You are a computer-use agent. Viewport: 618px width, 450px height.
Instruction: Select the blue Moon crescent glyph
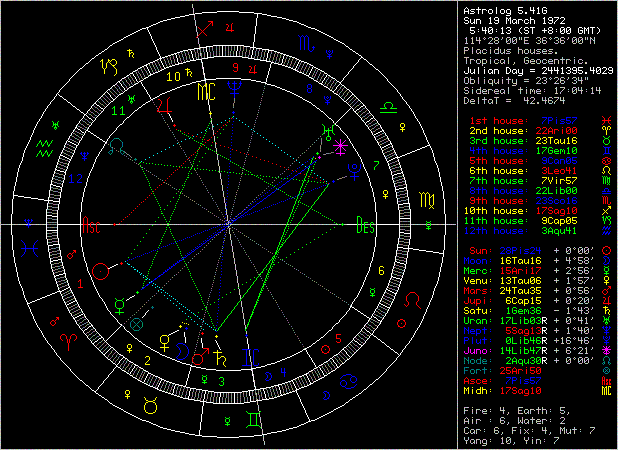(x=182, y=351)
